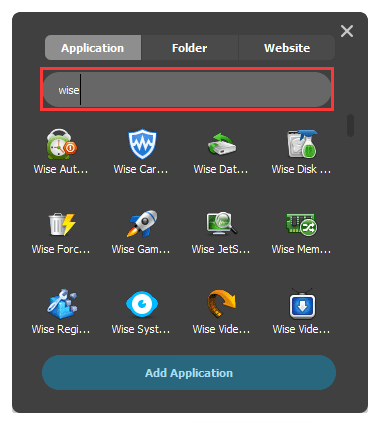380x425 pixels.
Task: Click the 'Wise Aut...' label
Action: [61, 169]
